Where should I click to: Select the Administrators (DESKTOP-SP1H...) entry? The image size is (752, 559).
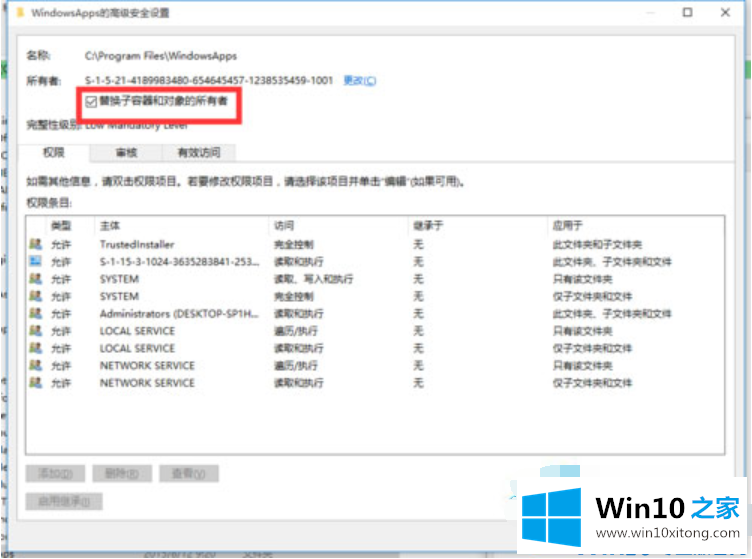pyautogui.click(x=179, y=314)
